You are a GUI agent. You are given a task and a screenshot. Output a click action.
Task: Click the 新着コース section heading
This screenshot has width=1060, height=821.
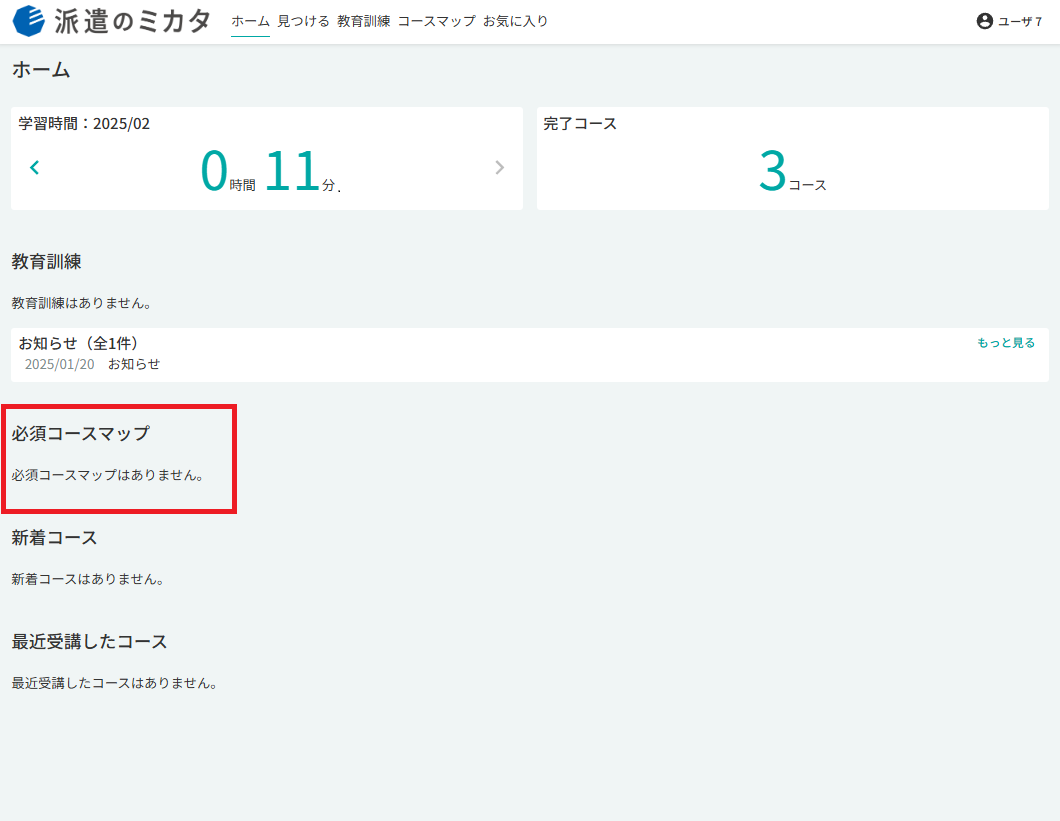tap(55, 538)
